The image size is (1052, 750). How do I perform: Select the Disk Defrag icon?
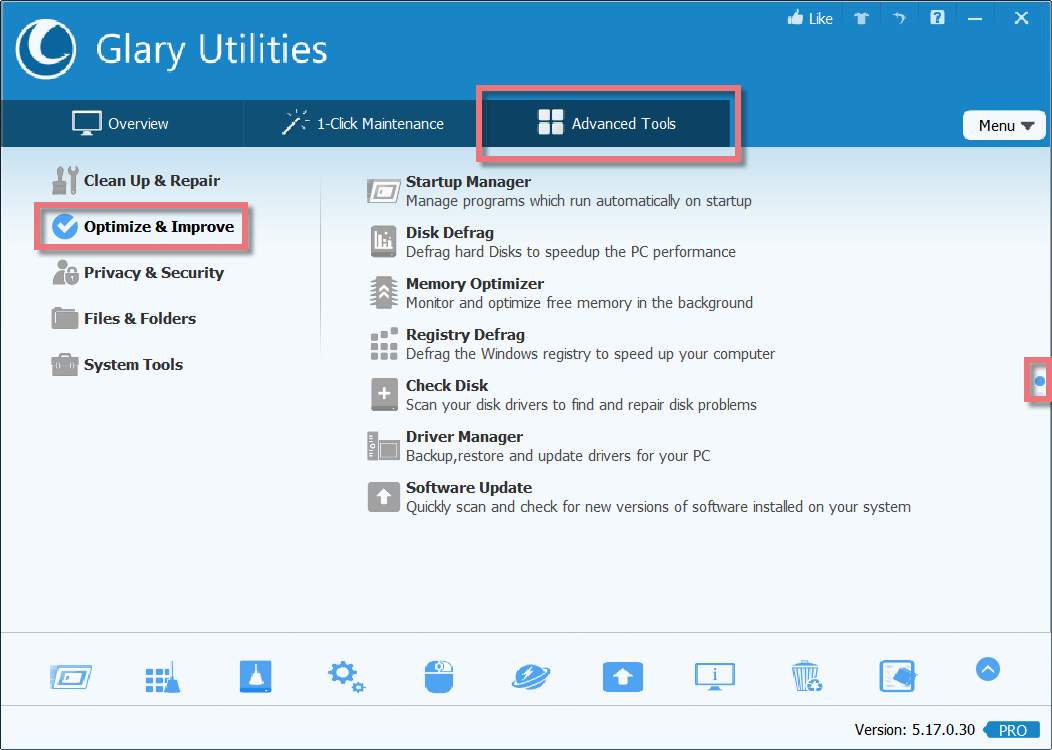[383, 241]
